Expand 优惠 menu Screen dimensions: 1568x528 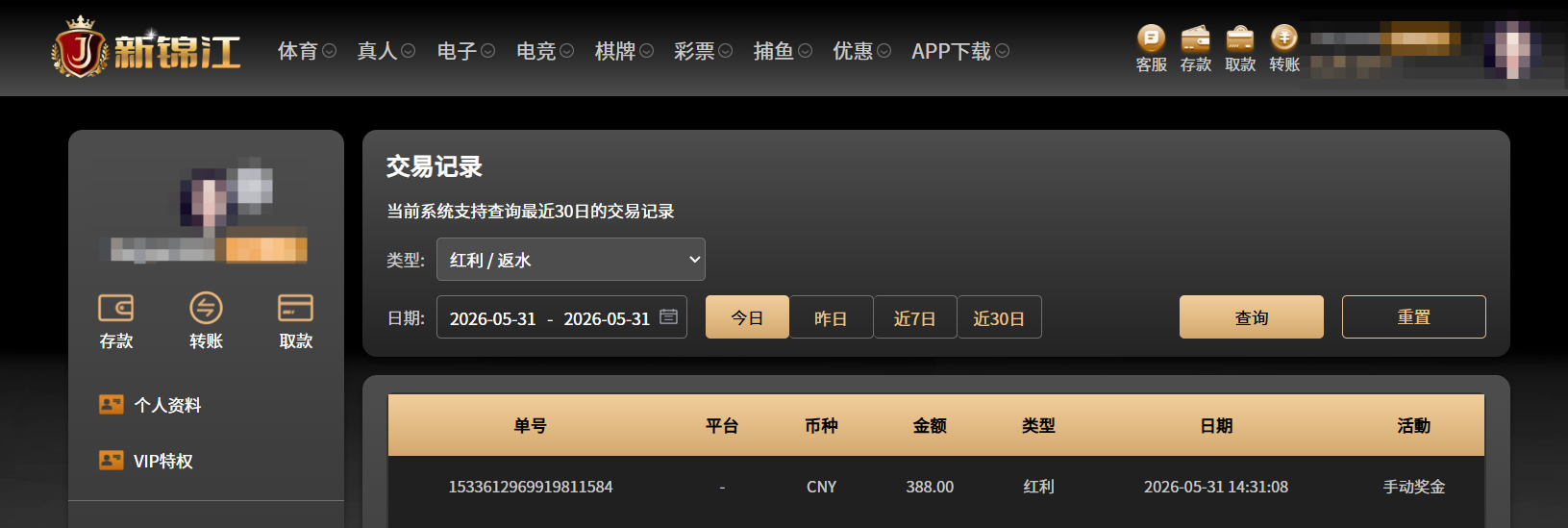(x=861, y=51)
